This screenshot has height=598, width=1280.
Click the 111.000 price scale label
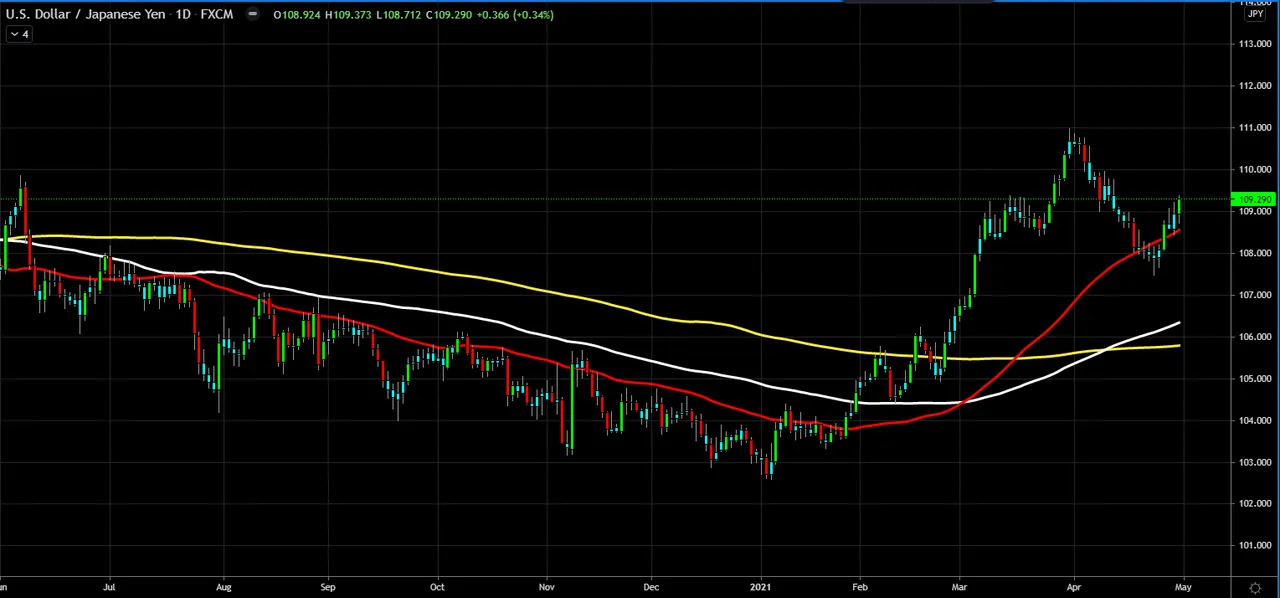pos(1255,128)
